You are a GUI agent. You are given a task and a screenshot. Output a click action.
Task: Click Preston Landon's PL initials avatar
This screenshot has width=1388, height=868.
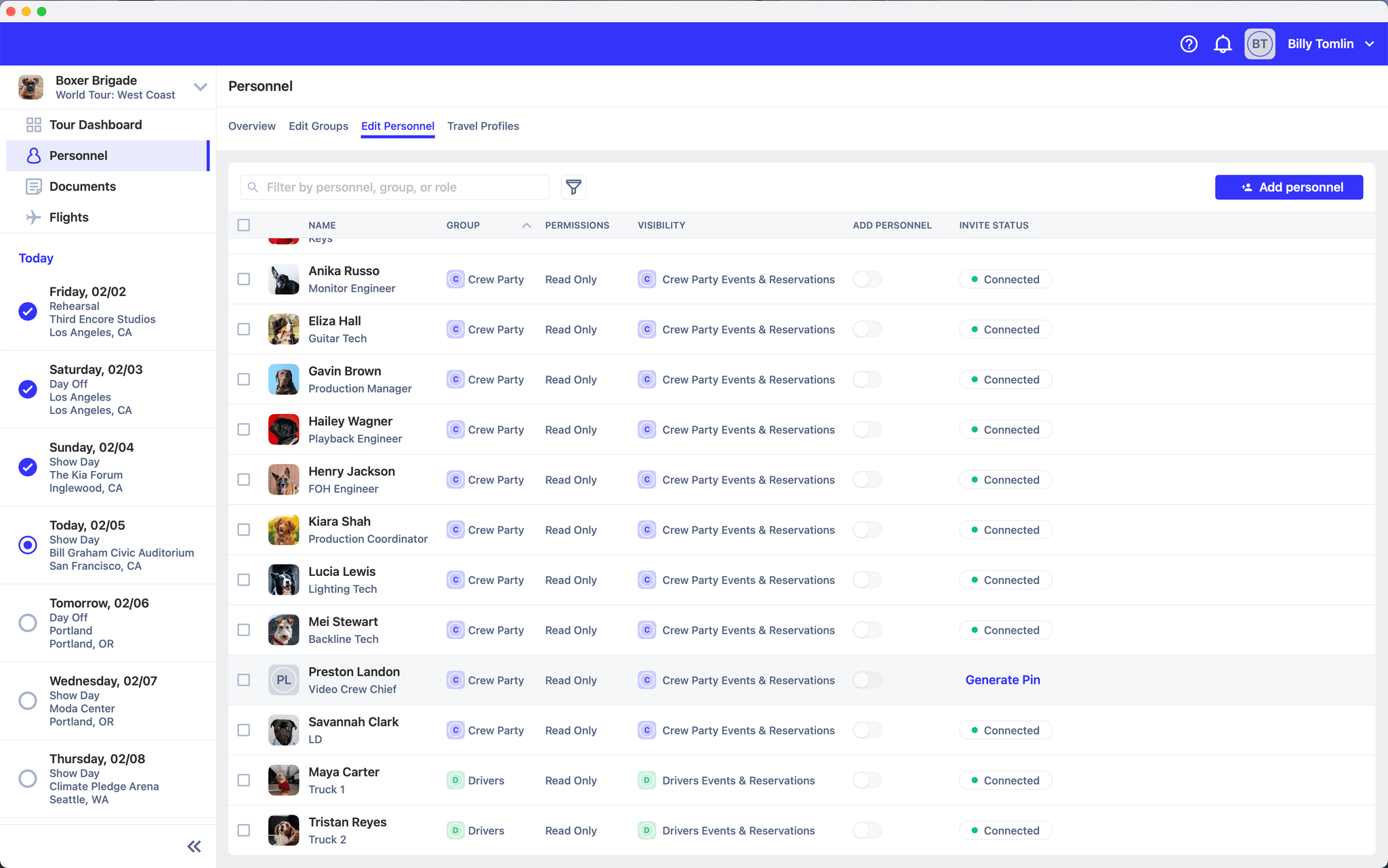coord(283,680)
